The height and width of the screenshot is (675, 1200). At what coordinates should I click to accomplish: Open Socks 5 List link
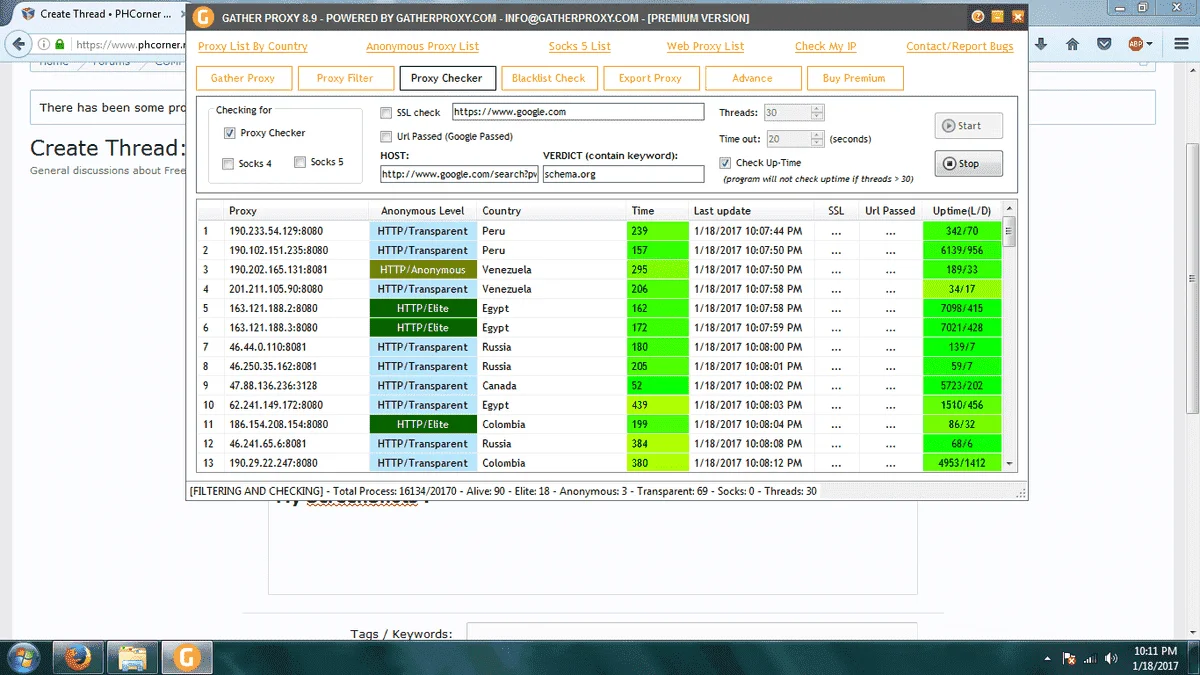pos(580,46)
